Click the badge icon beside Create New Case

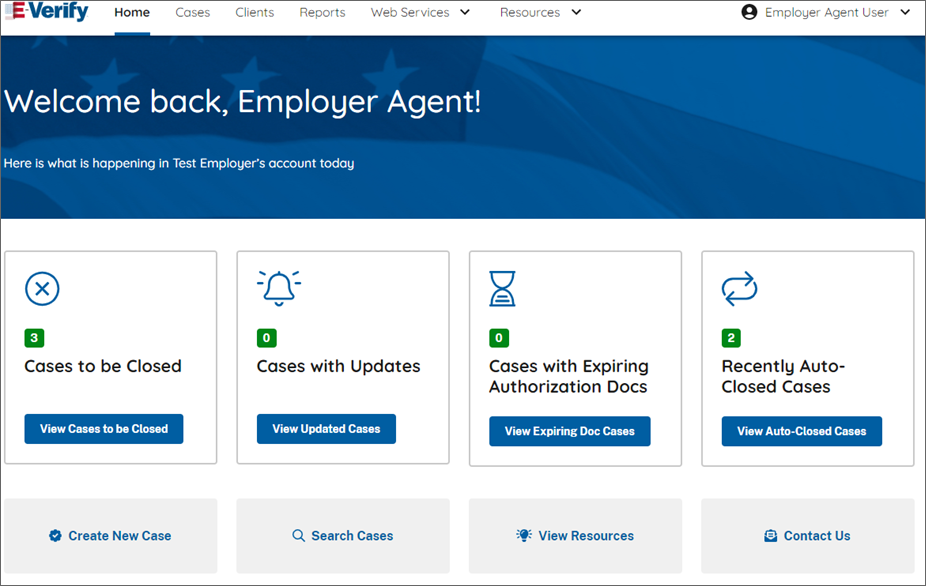click(x=55, y=536)
